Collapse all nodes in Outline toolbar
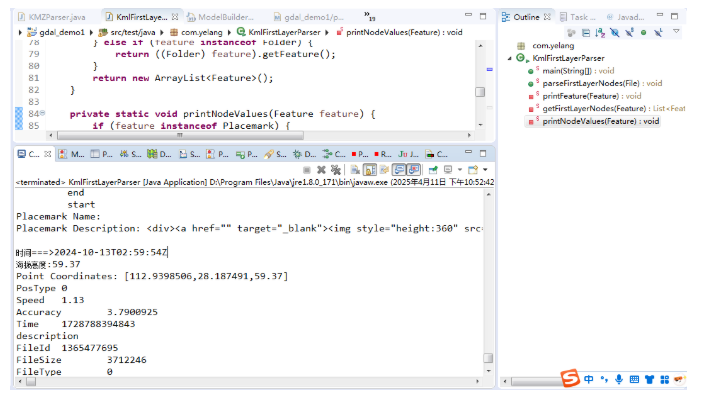 click(586, 32)
